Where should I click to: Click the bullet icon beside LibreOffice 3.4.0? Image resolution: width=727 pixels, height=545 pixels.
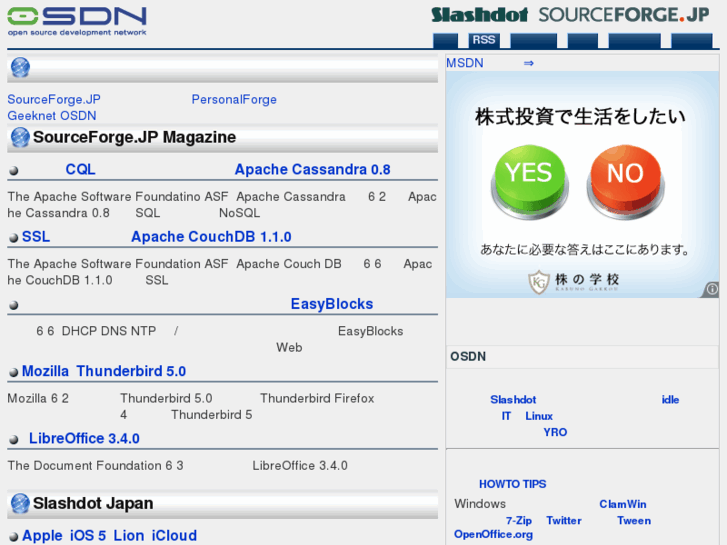tap(14, 440)
